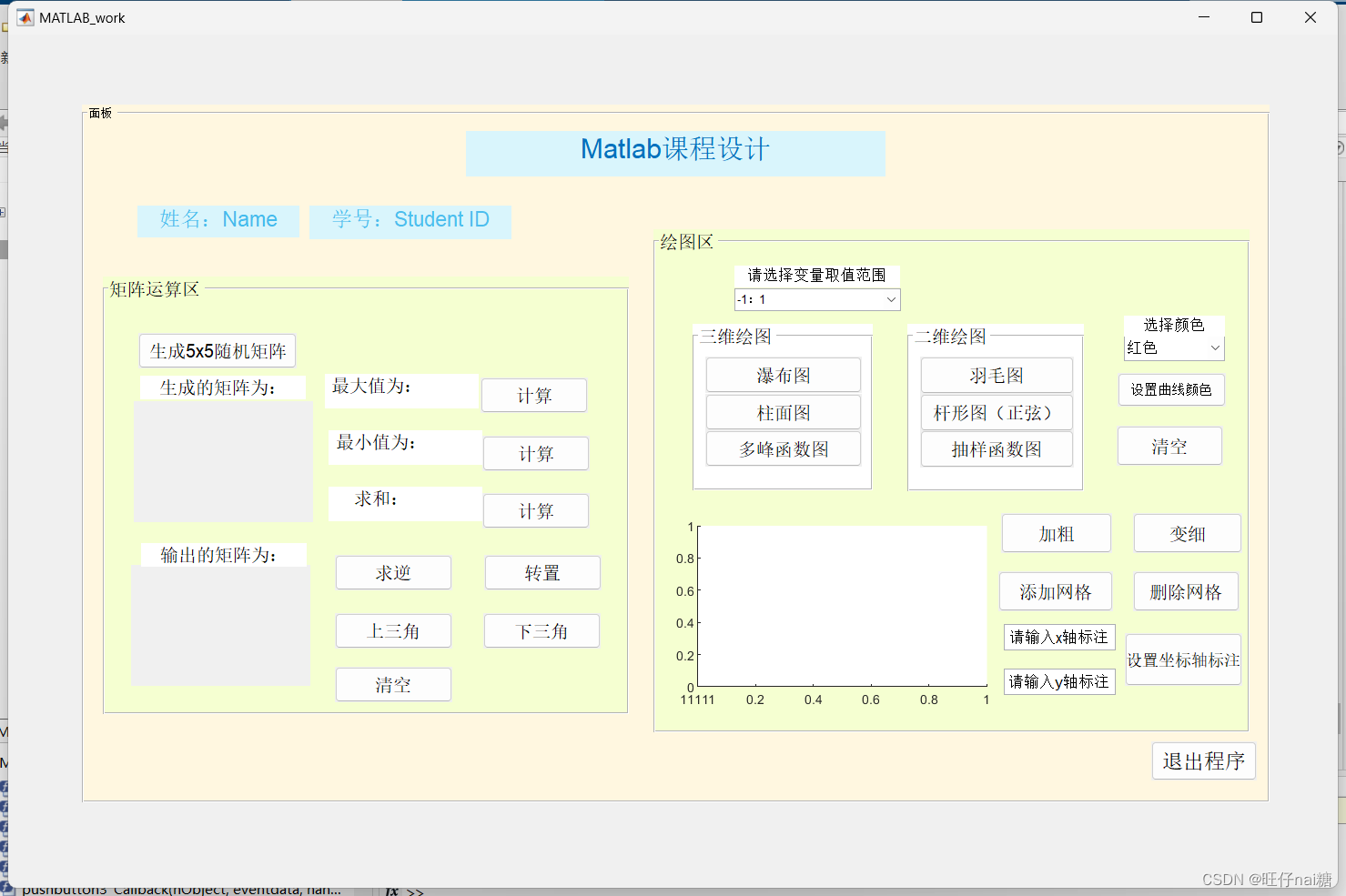Screen dimensions: 1346x896
Task: Plot the 杆形图（正弦）stem chart
Action: pyautogui.click(x=997, y=412)
